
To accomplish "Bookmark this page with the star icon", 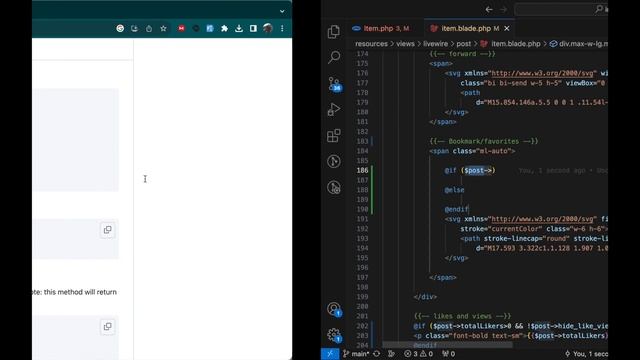I will tap(163, 29).
